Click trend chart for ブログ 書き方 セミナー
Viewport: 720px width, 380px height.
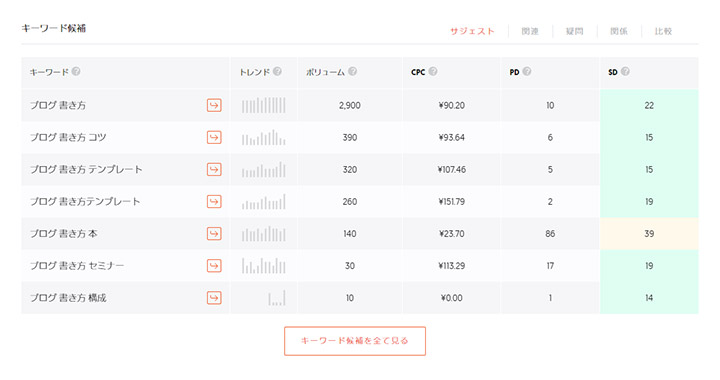click(x=264, y=266)
